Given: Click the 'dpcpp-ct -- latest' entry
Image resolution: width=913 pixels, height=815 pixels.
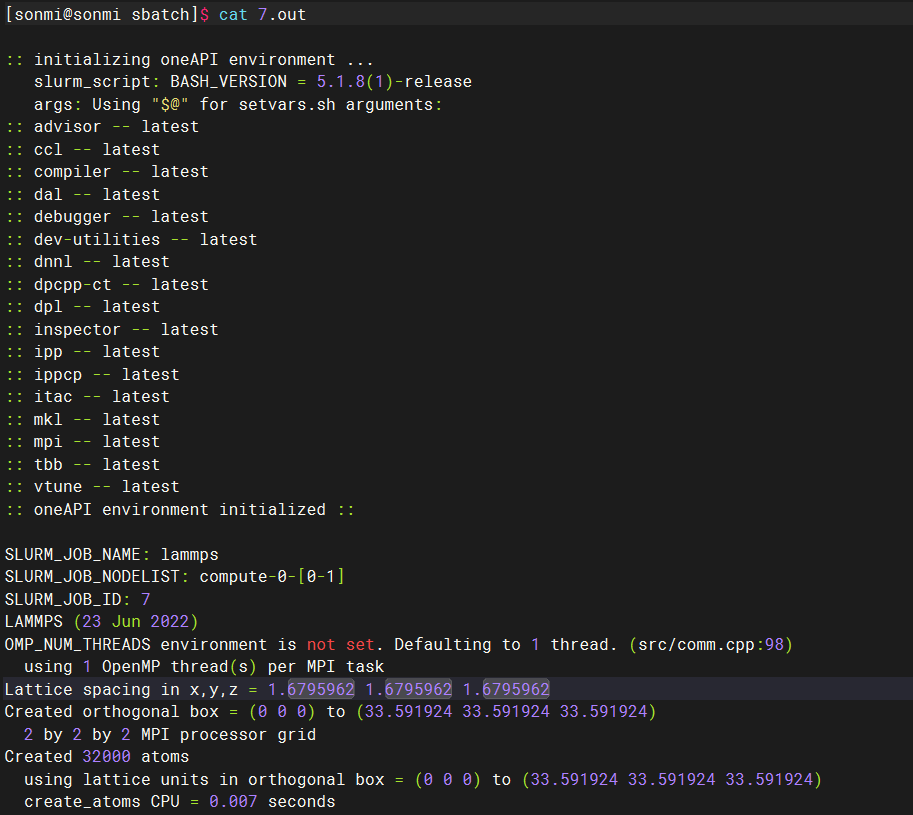Looking at the screenshot, I should [x=121, y=285].
